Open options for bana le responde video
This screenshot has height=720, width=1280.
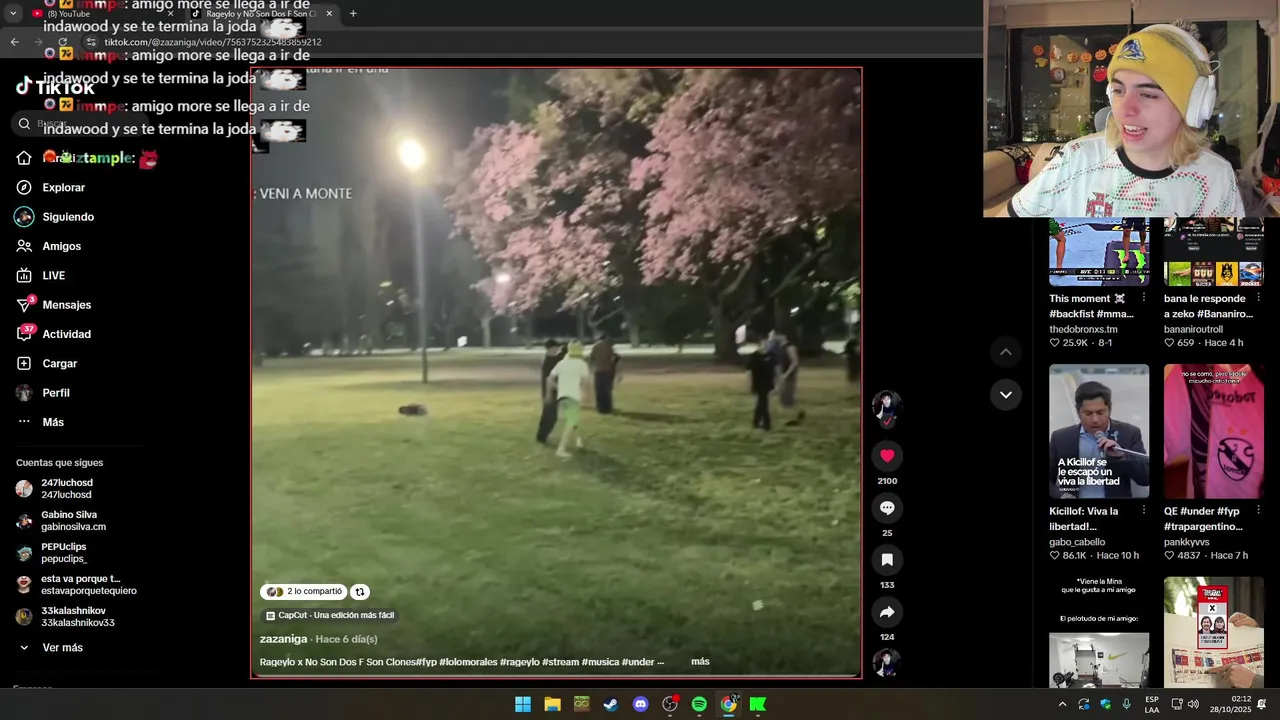coord(1259,298)
